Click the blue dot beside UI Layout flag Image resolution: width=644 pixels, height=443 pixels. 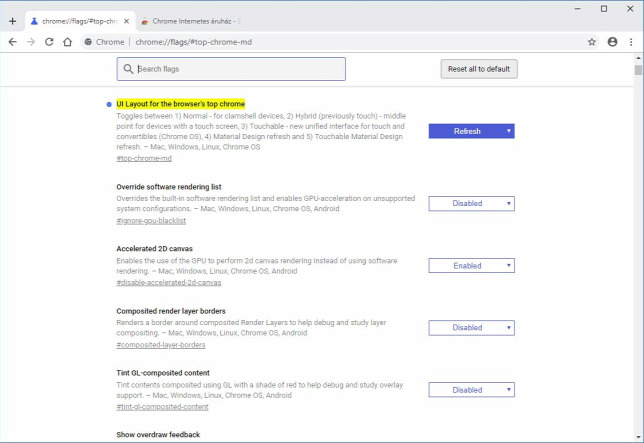(109, 104)
